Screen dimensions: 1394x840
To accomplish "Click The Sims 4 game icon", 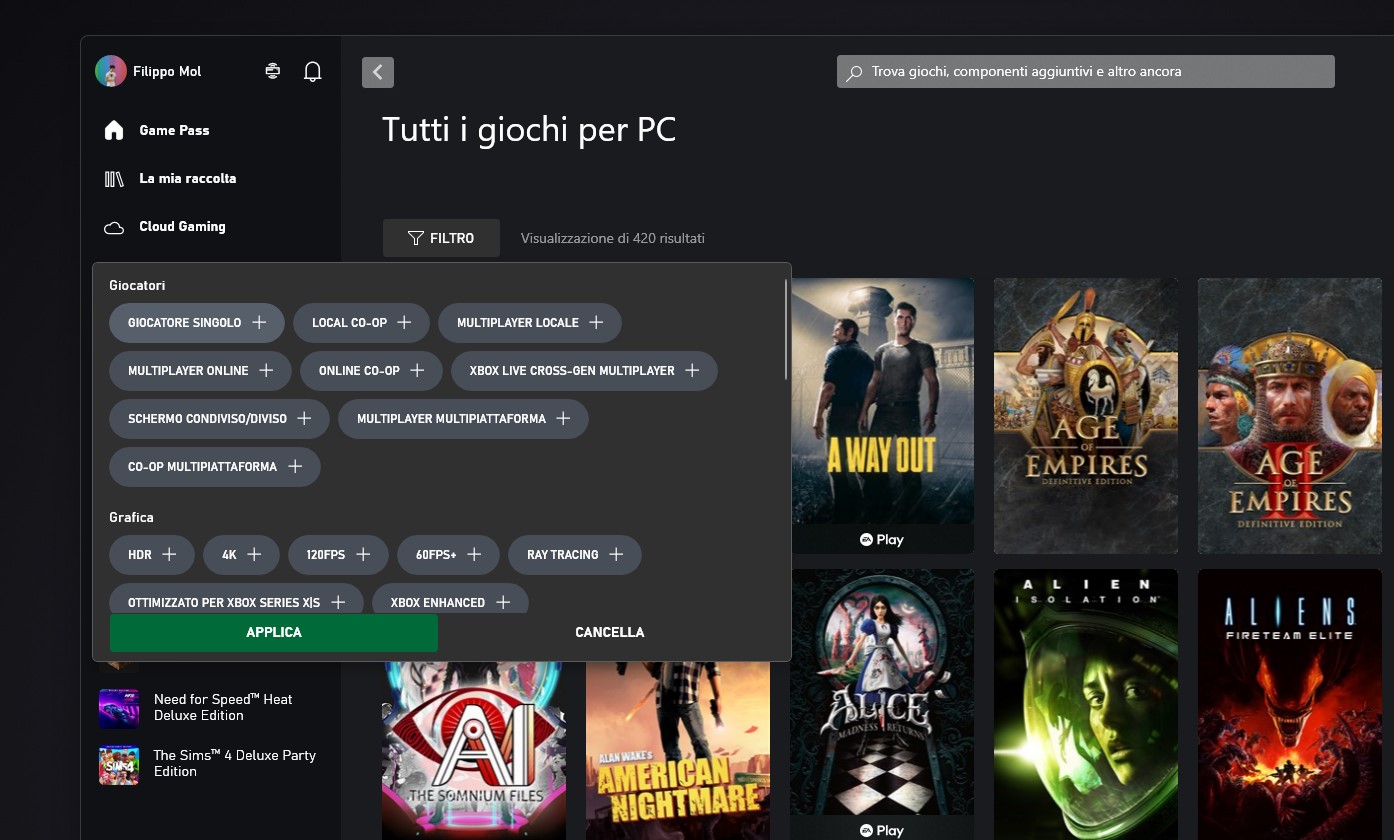I will pyautogui.click(x=119, y=764).
